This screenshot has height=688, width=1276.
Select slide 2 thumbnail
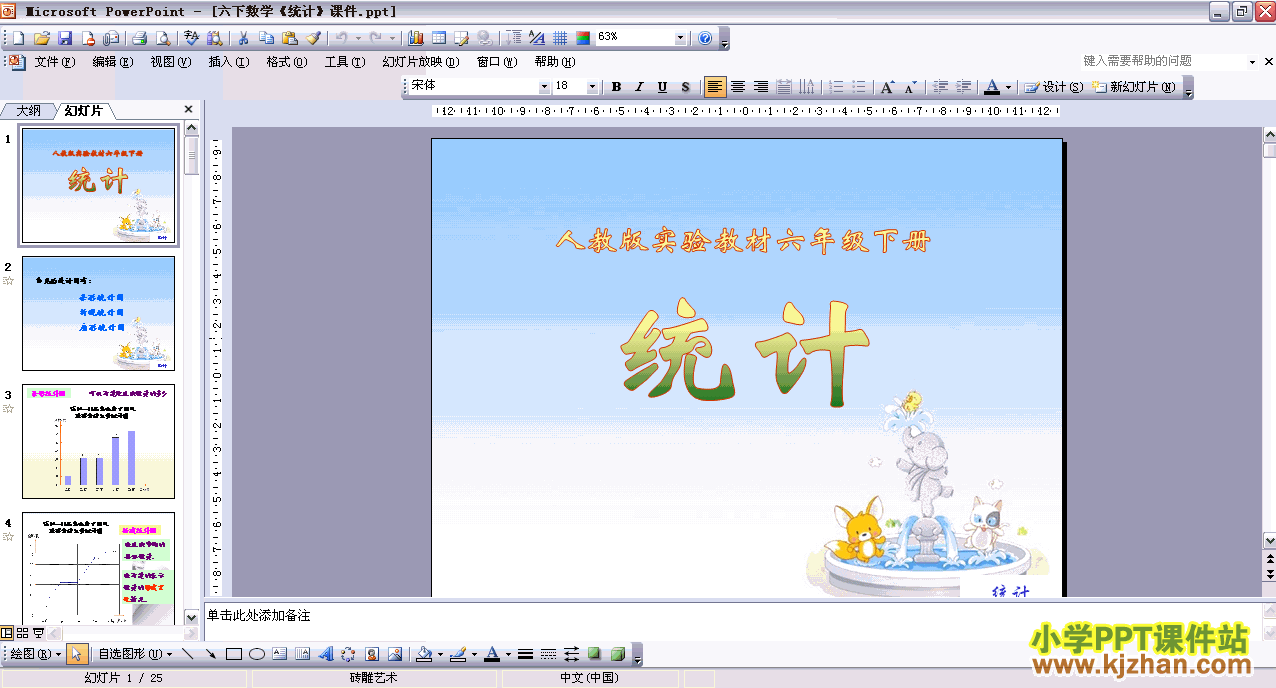click(98, 313)
